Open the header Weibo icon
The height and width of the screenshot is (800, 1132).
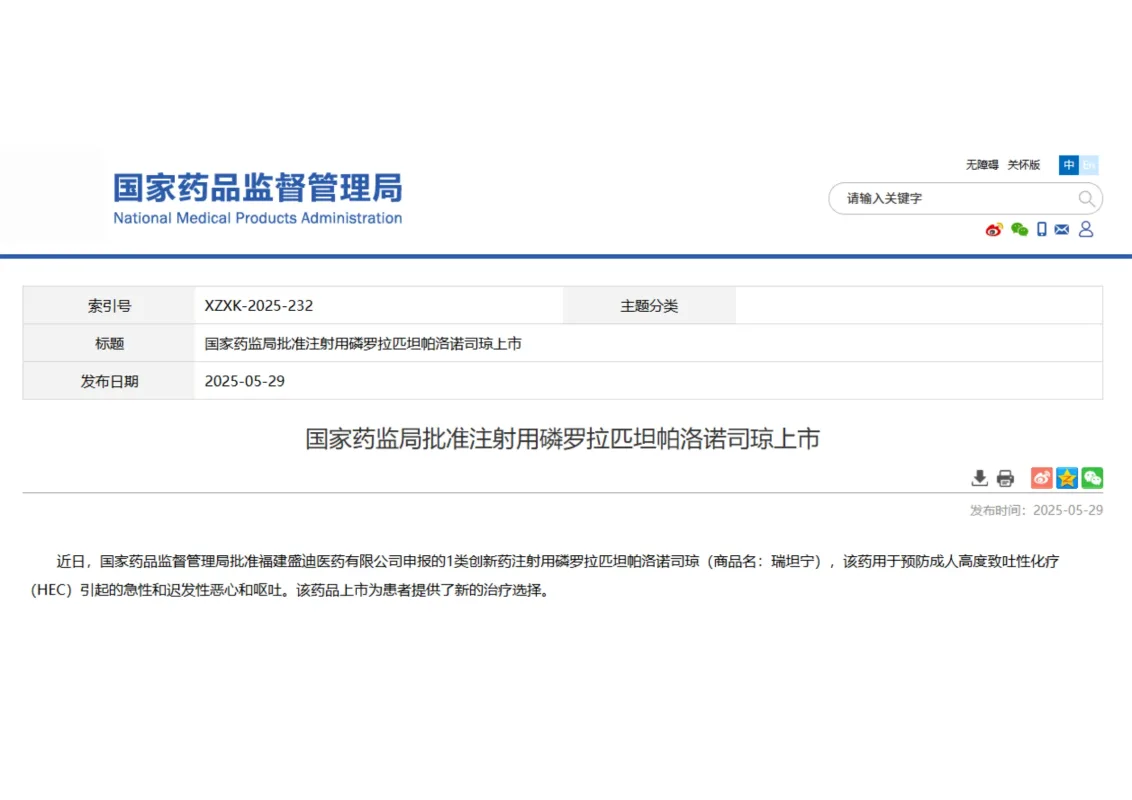[x=993, y=229]
